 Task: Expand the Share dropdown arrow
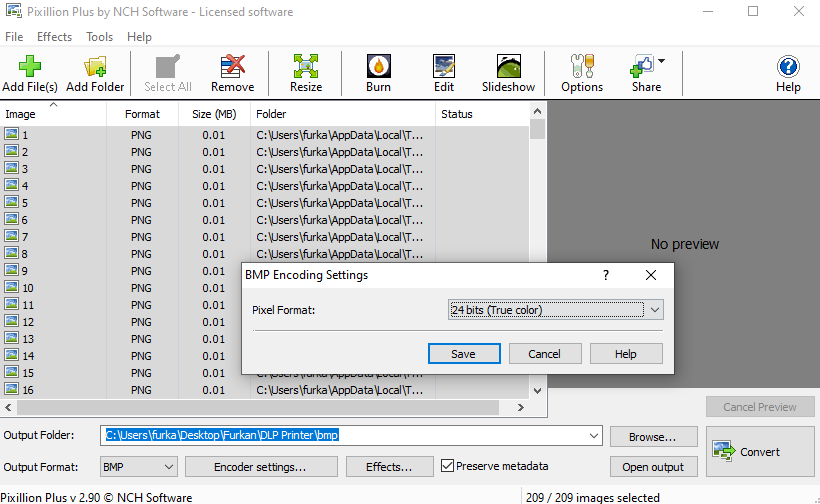[662, 61]
